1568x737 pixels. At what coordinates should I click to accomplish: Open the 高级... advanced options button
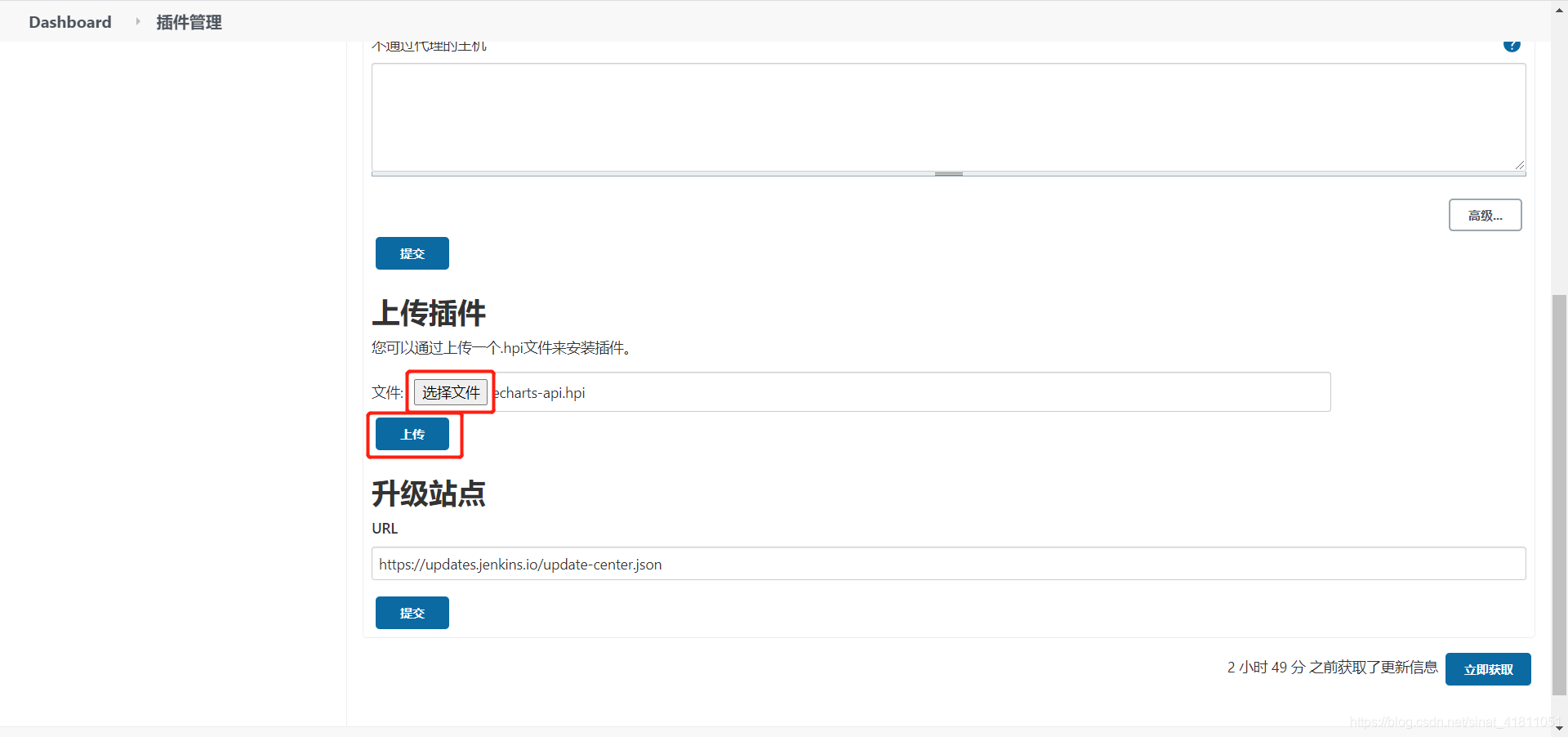[x=1485, y=215]
